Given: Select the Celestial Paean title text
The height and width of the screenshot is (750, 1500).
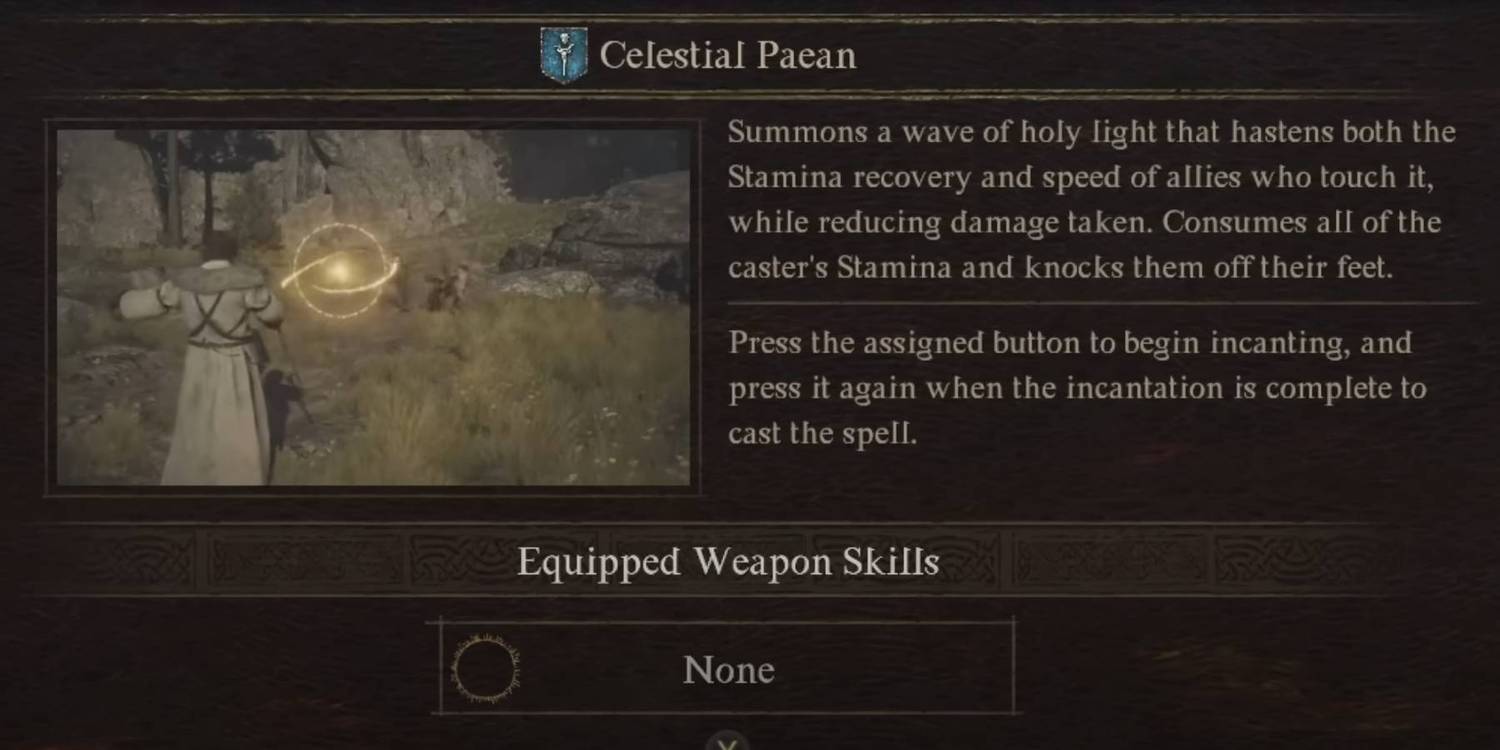Looking at the screenshot, I should [x=728, y=55].
